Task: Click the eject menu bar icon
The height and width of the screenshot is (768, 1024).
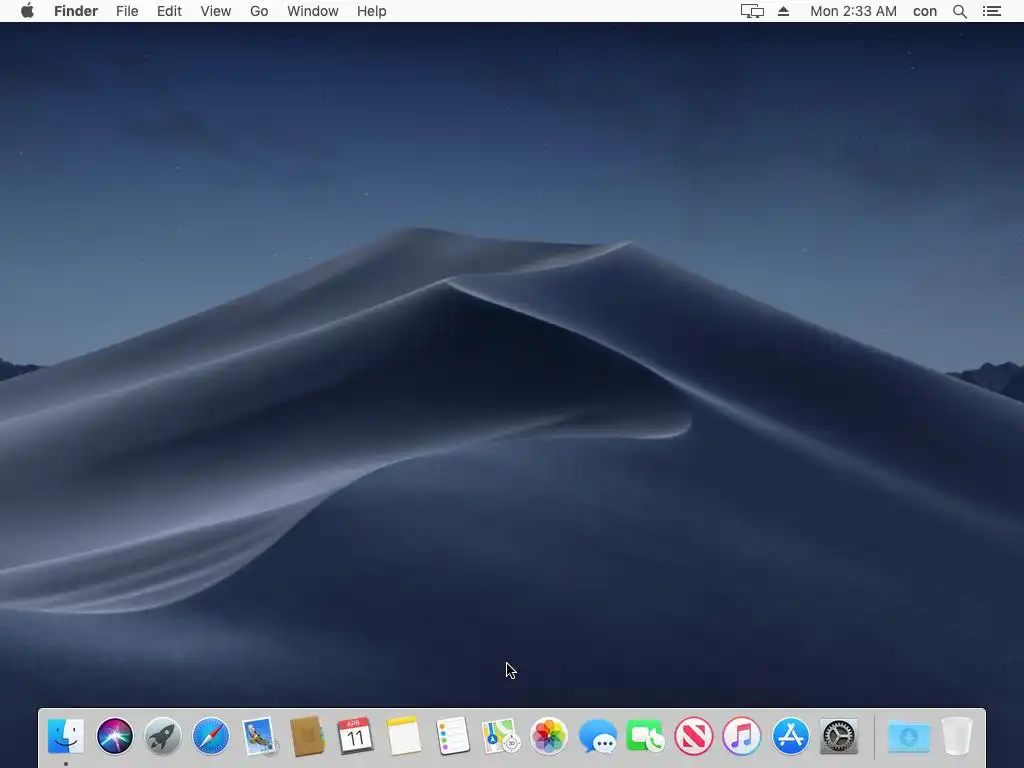Action: [784, 11]
